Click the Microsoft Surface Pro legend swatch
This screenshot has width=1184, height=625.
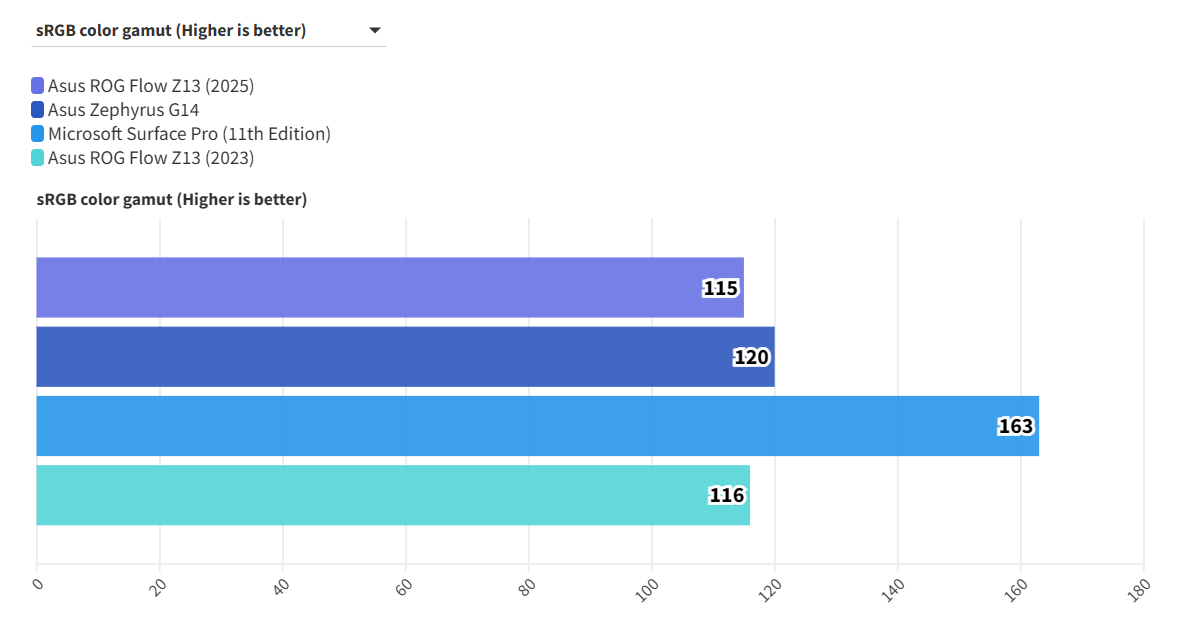(38, 134)
